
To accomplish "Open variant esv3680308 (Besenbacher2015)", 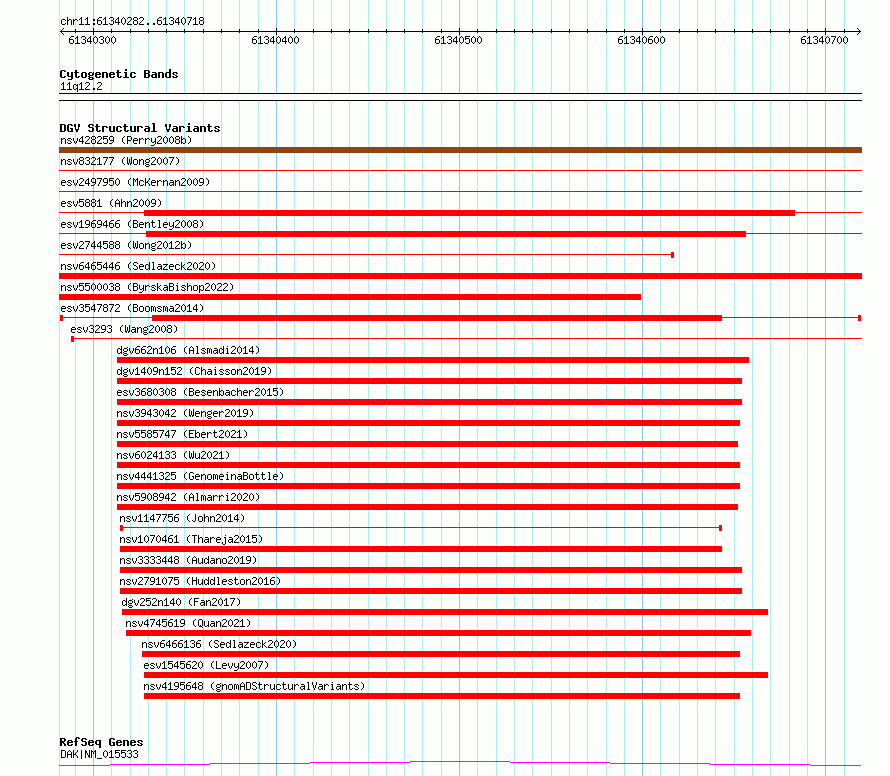I will coord(200,392).
